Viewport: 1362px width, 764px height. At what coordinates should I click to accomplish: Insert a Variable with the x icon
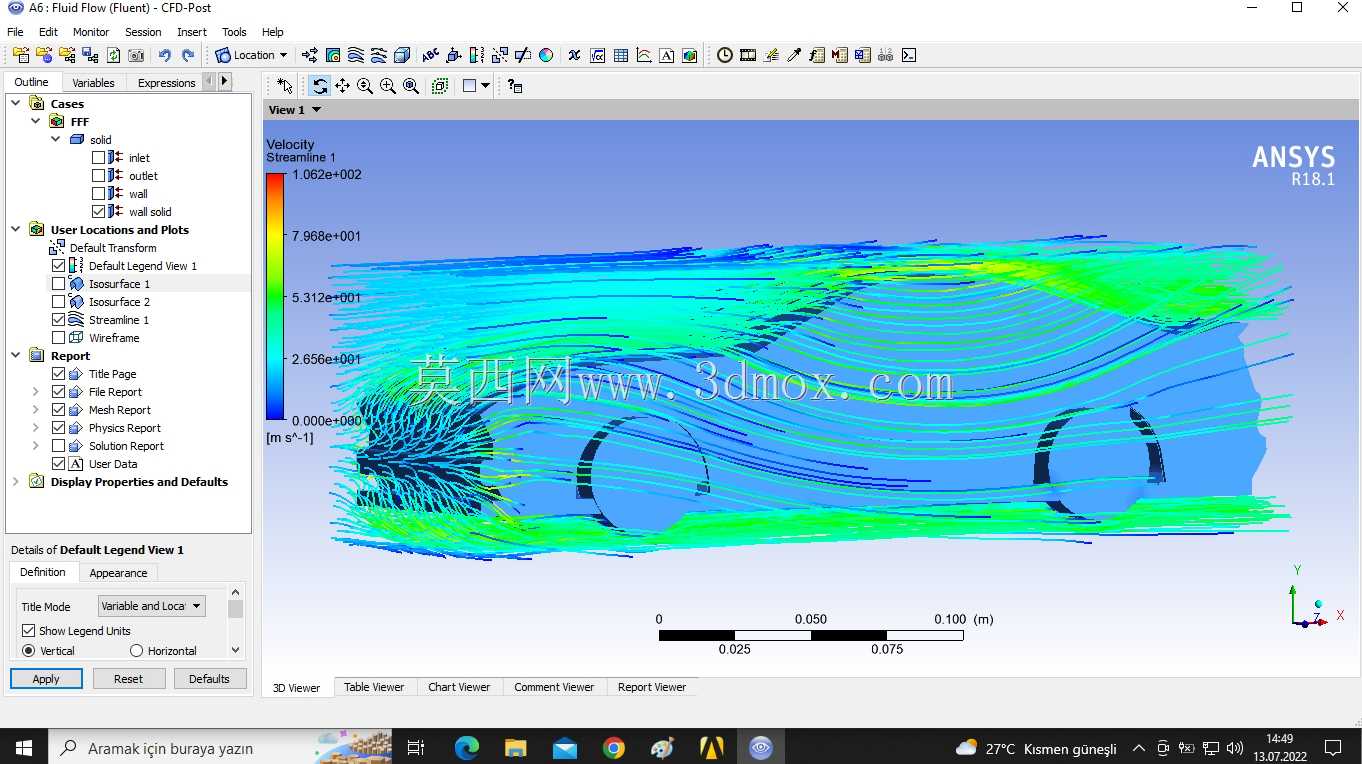[574, 55]
